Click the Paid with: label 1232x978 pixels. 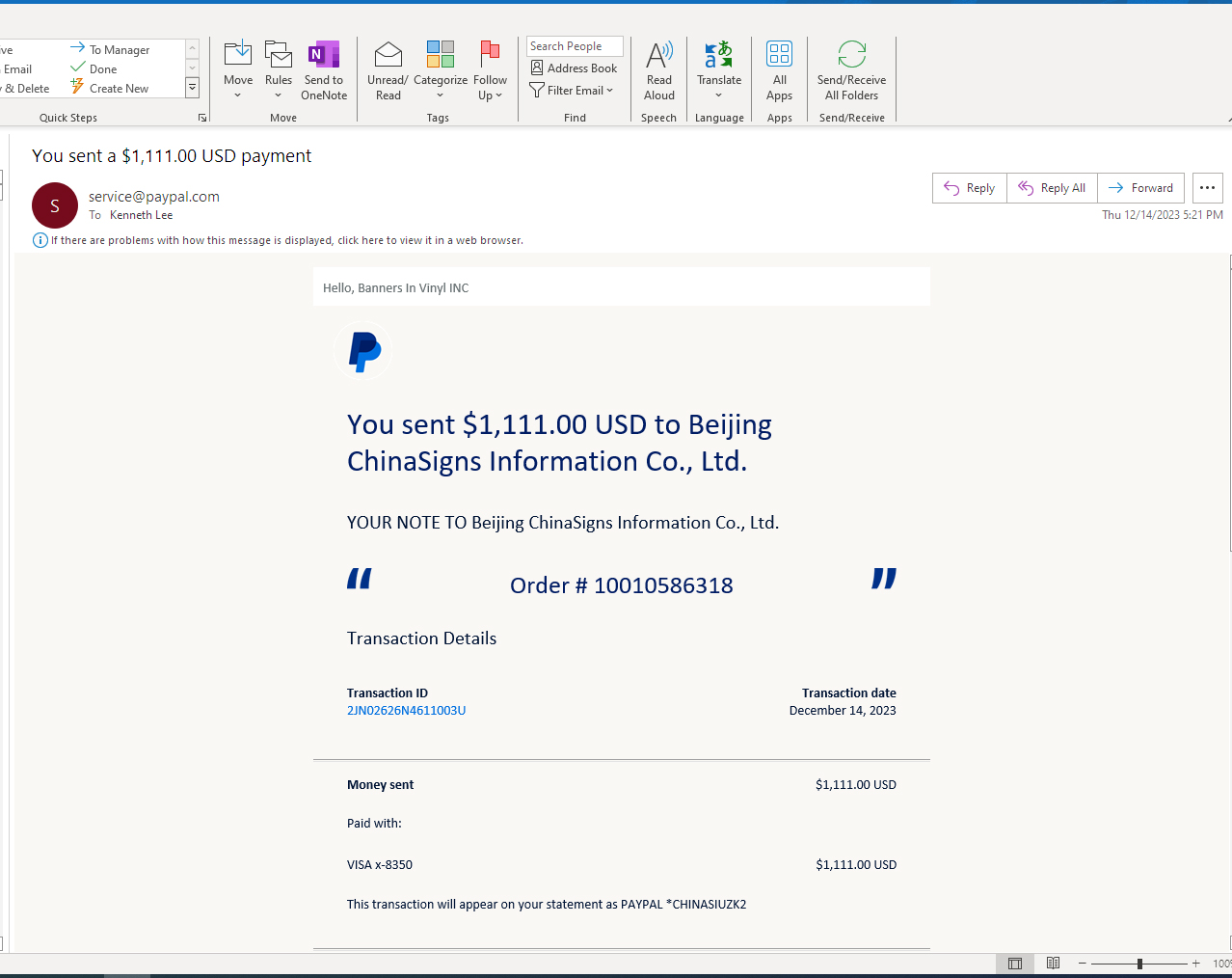[x=374, y=824]
